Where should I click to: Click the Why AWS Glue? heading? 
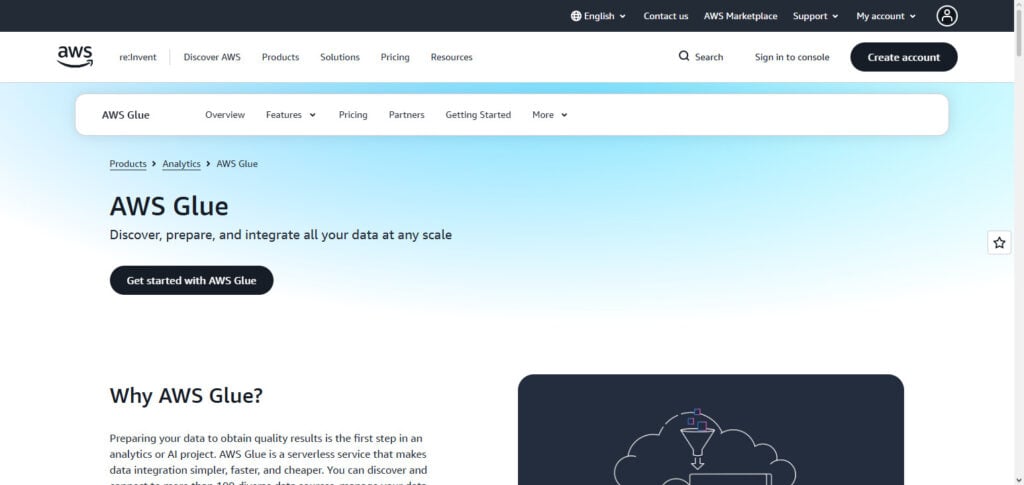pos(186,396)
